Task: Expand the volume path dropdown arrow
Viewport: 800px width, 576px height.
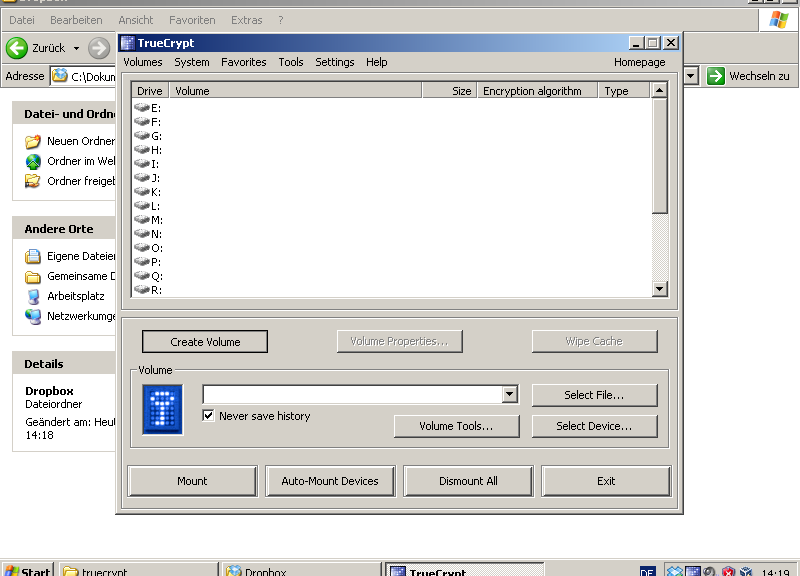Action: coord(509,394)
